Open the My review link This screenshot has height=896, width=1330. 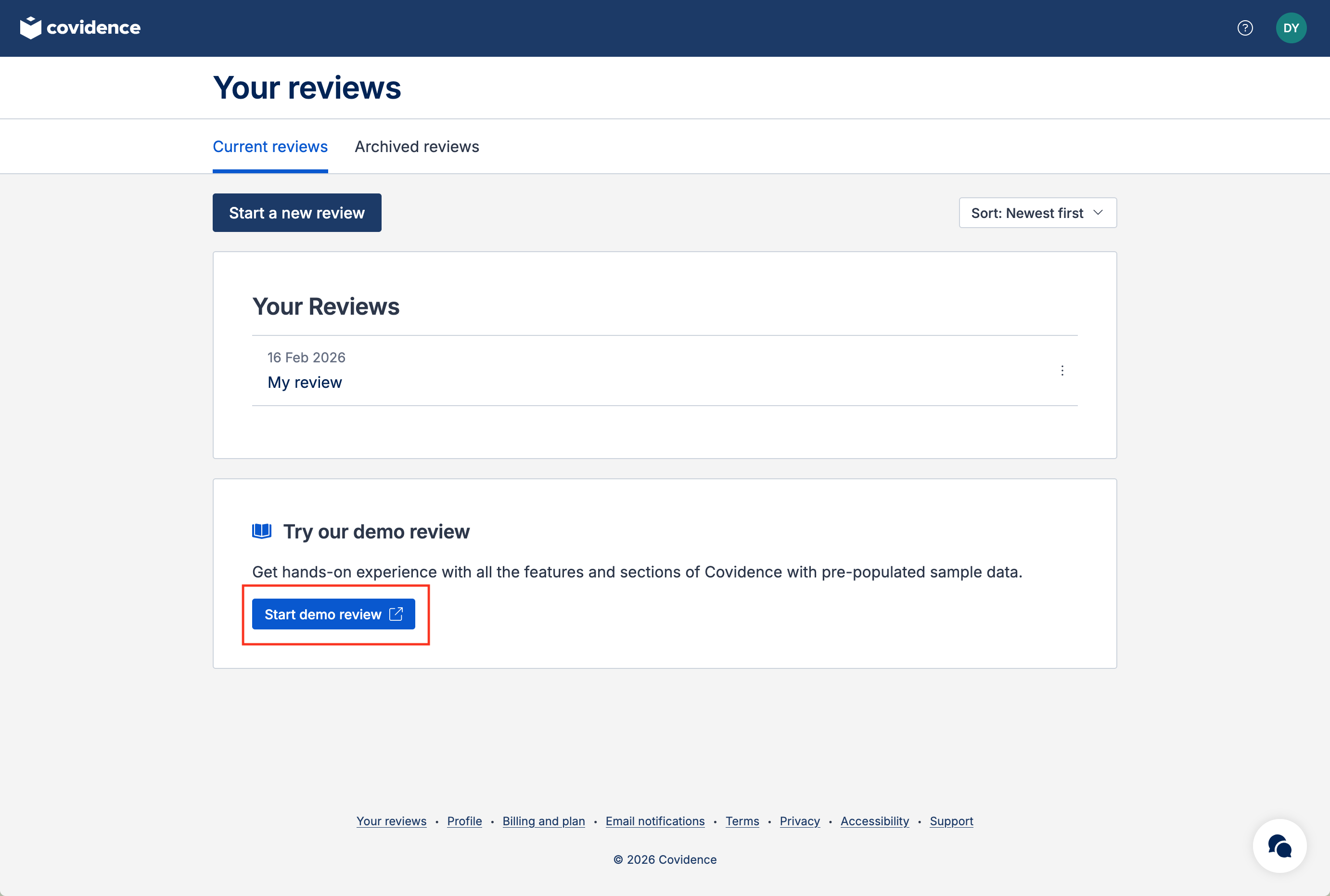(305, 382)
